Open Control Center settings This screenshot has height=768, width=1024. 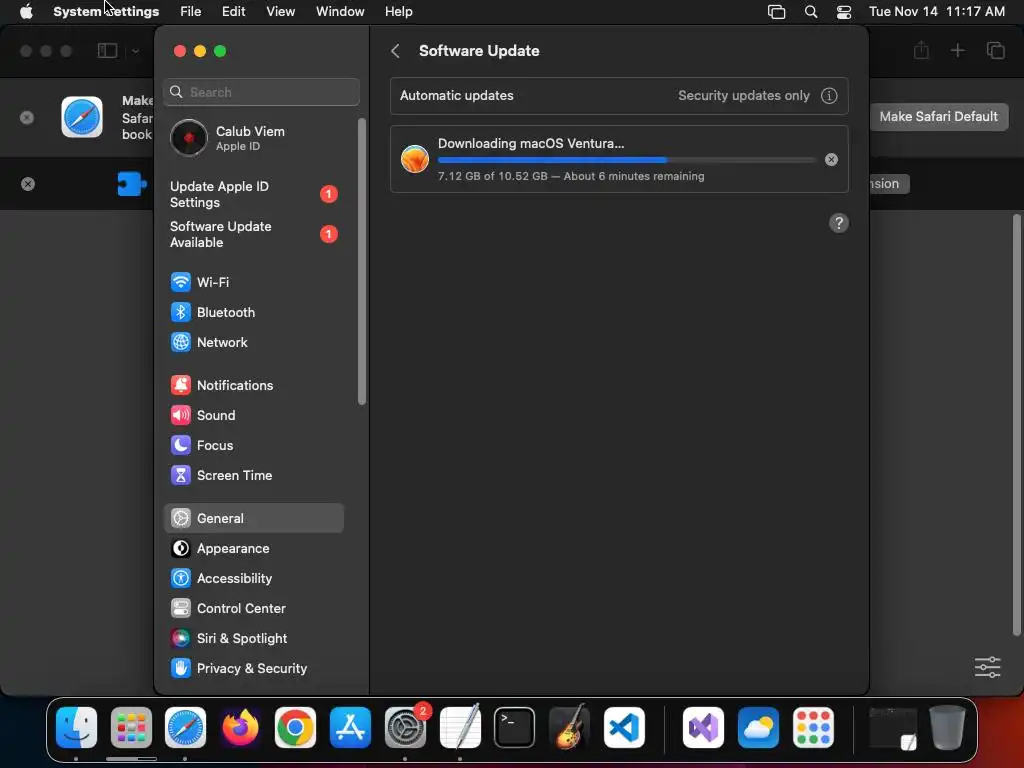[253, 609]
